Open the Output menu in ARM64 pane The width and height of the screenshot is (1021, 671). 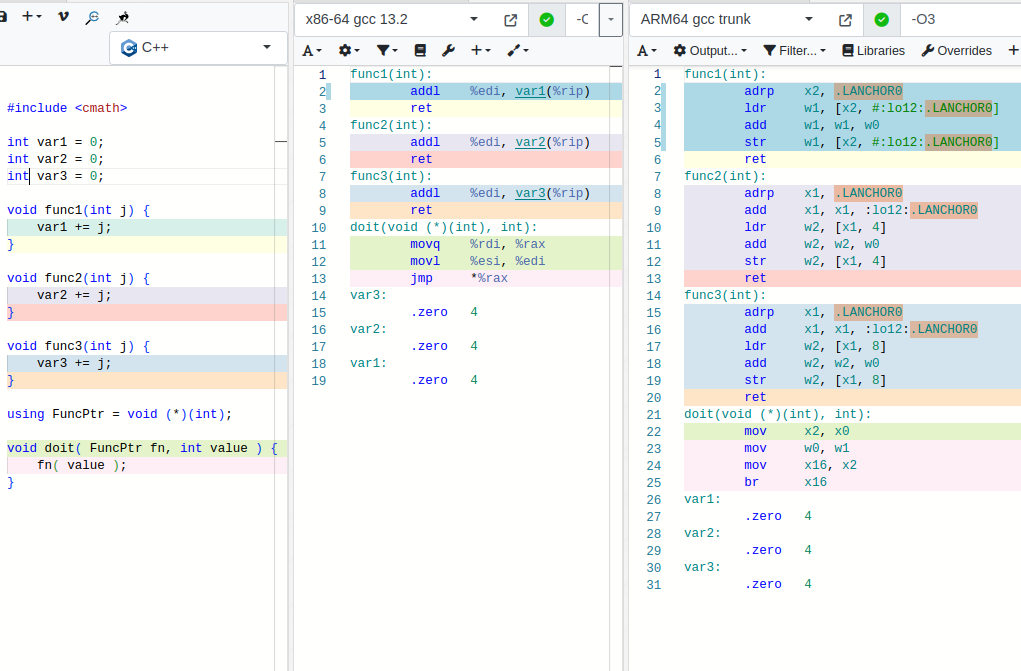(x=710, y=50)
